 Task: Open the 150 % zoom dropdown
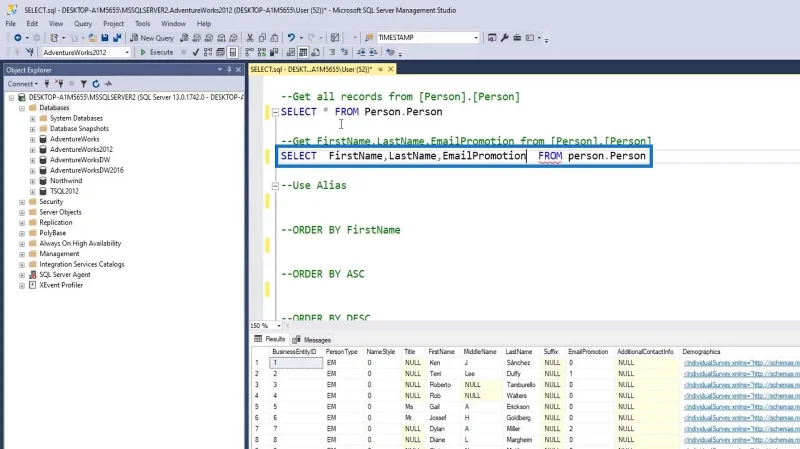click(279, 326)
